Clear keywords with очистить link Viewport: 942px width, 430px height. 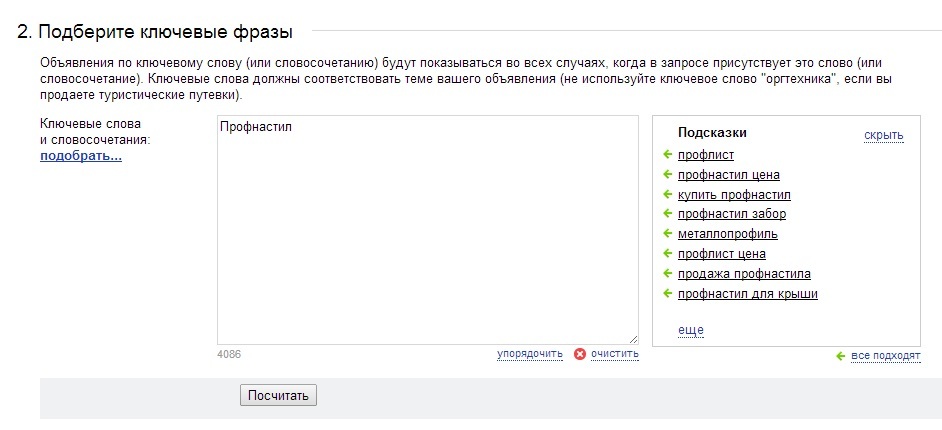pos(615,354)
